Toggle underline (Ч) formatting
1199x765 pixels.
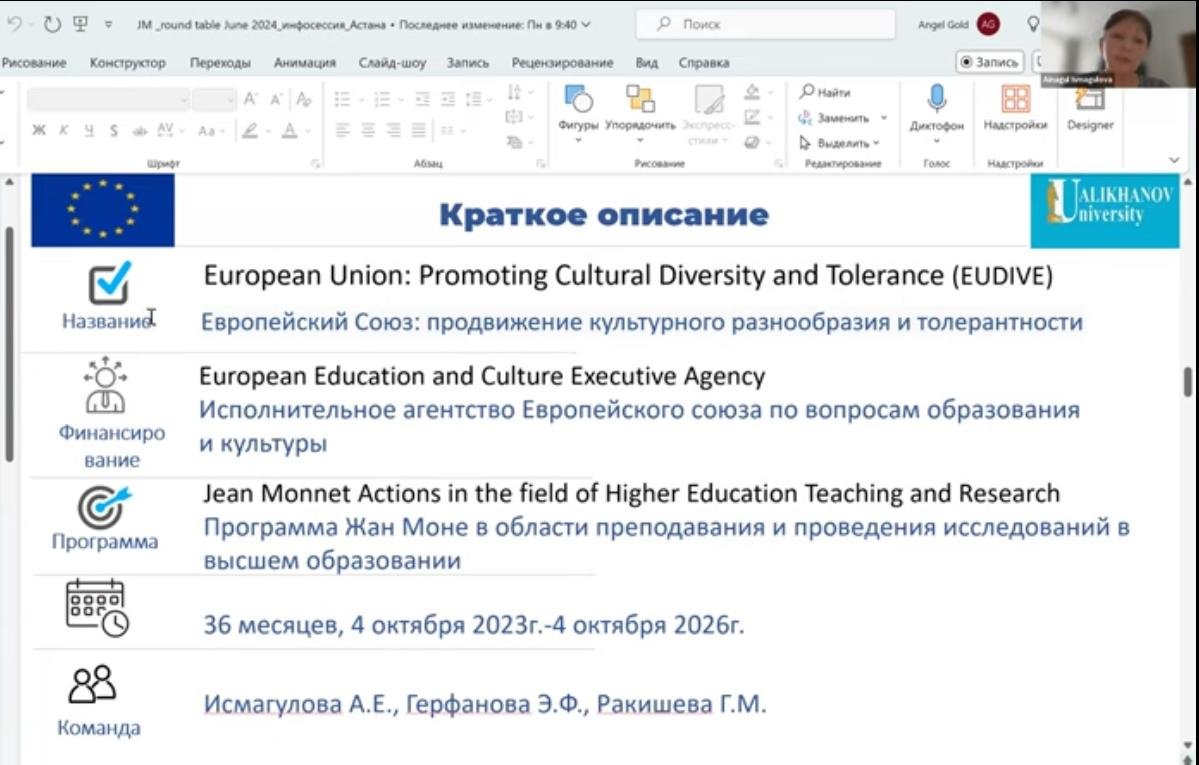(89, 131)
